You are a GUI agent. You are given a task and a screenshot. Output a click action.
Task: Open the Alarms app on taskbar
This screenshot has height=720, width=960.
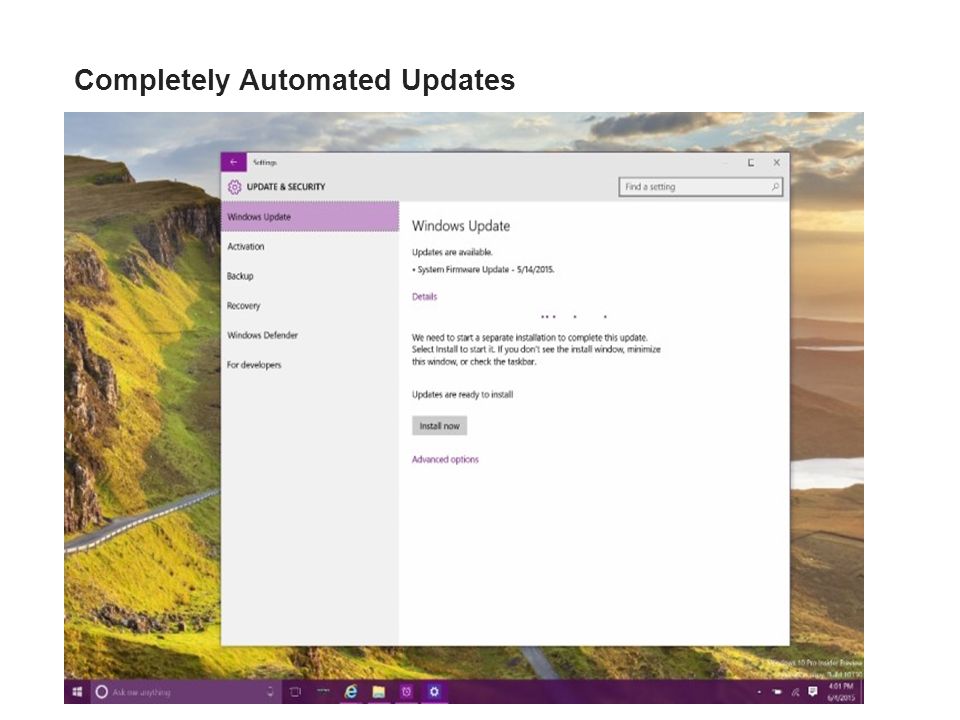point(406,692)
